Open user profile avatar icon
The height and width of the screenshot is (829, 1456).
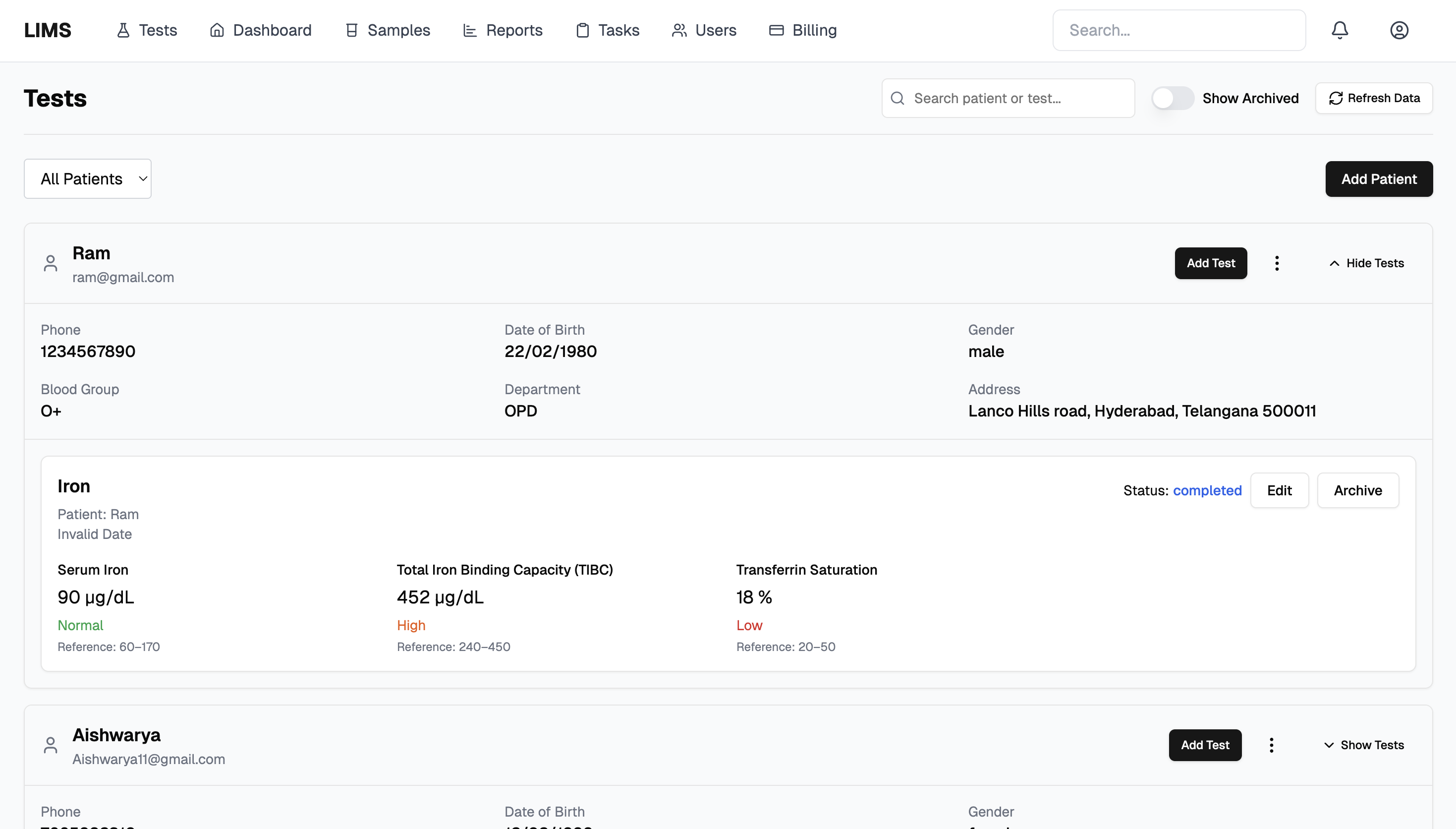(x=1399, y=30)
